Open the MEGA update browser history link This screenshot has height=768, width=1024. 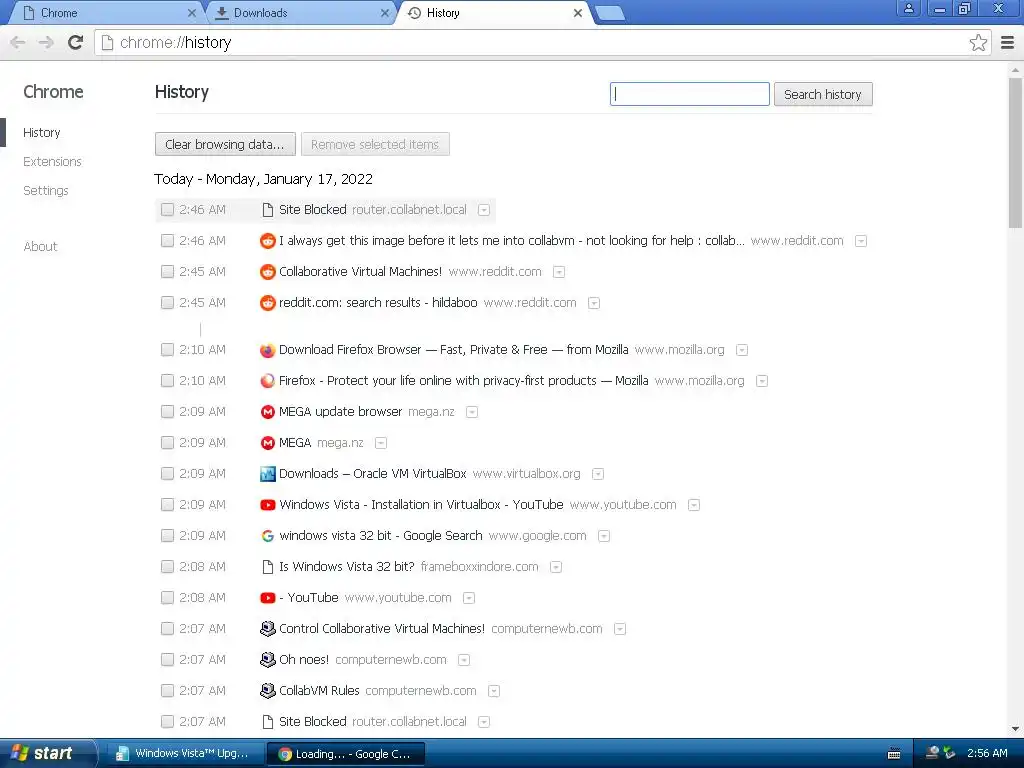[340, 412]
